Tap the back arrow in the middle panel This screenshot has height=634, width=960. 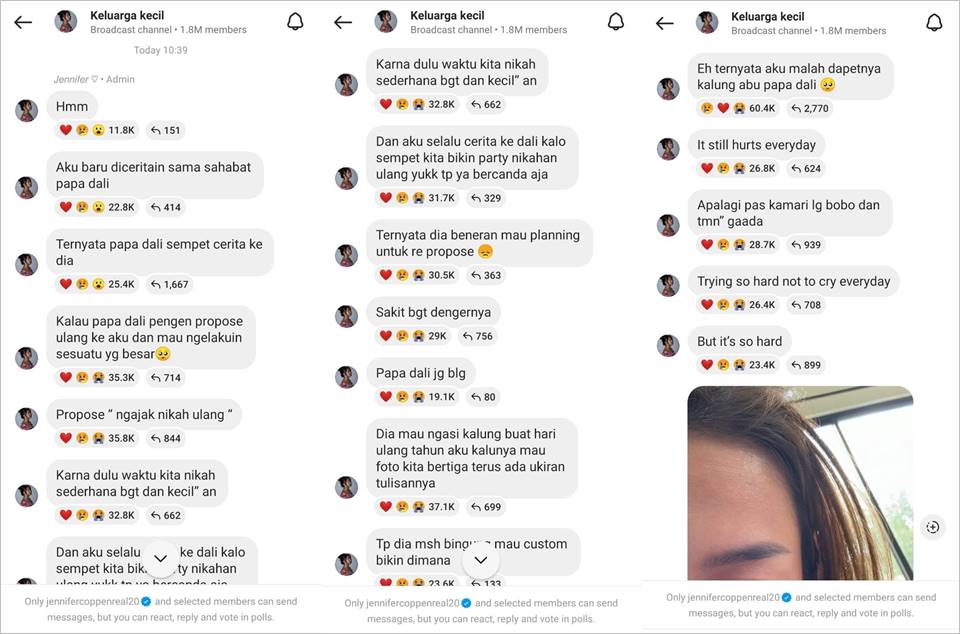(x=343, y=23)
